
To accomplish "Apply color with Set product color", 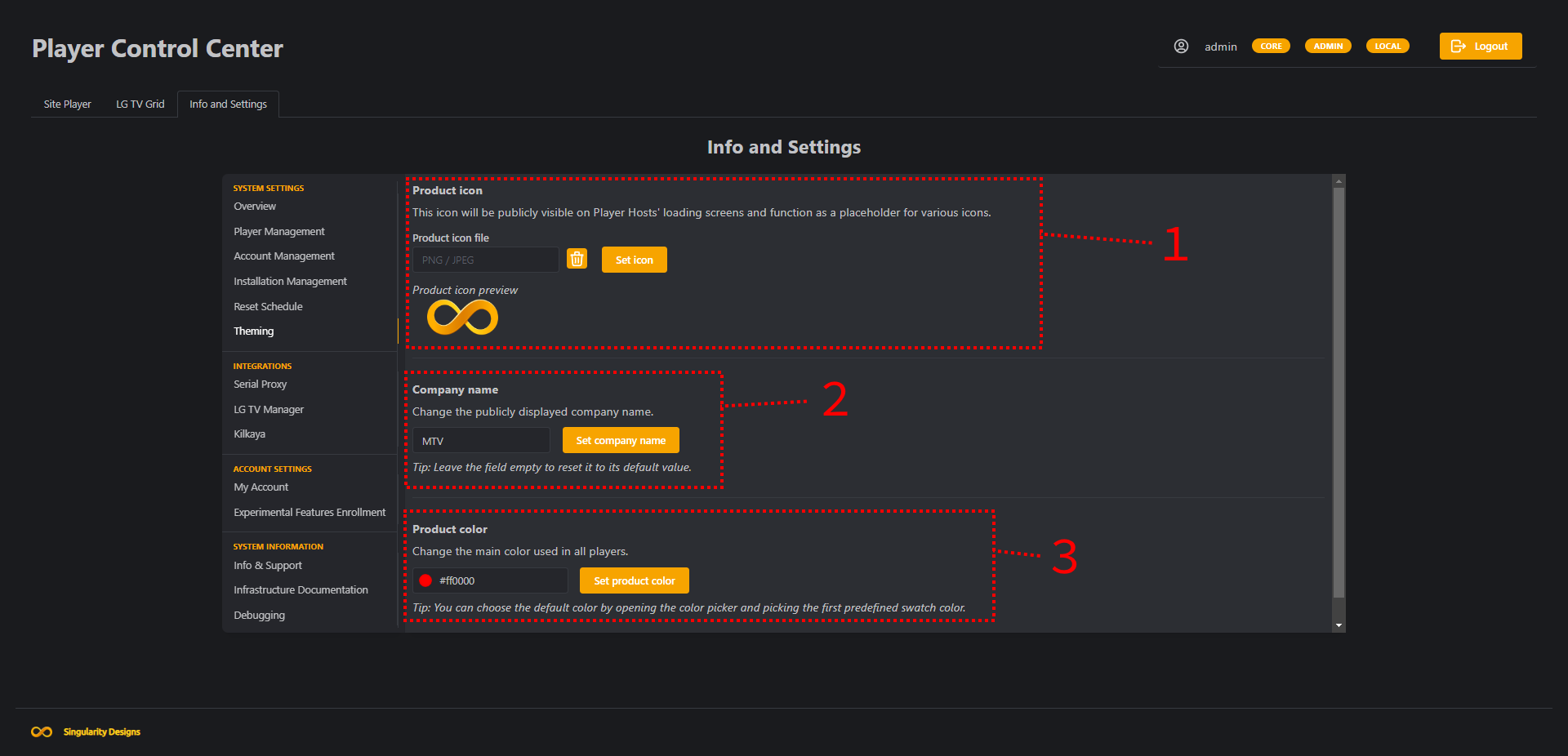I will (x=634, y=580).
